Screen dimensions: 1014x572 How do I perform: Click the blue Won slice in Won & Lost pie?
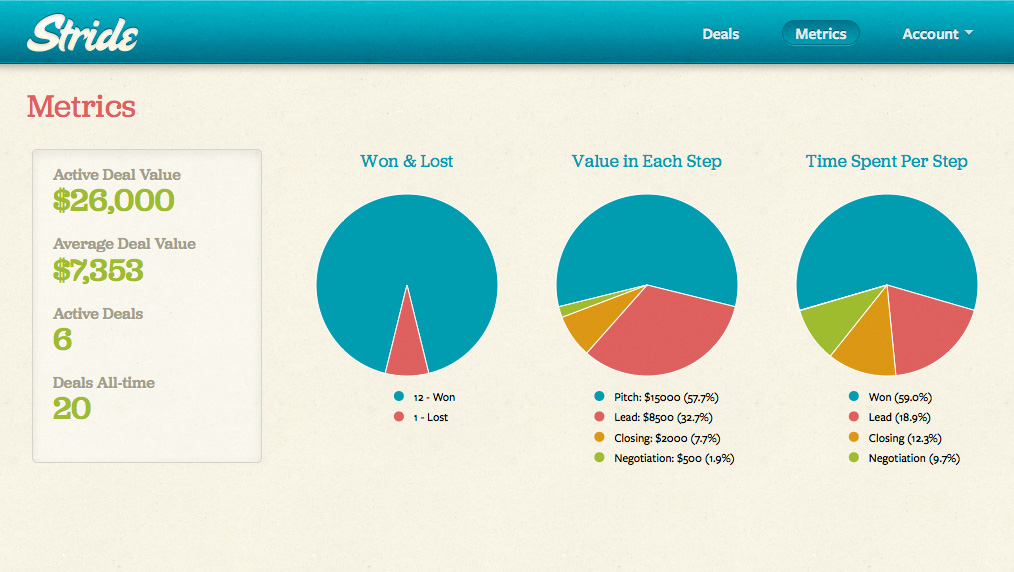[407, 239]
